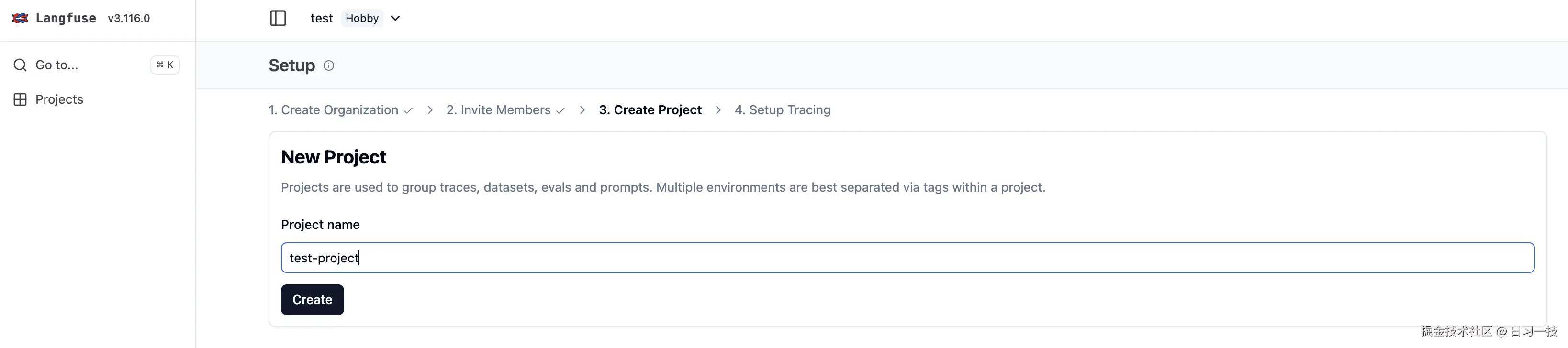Click the info icon beside Setup

click(329, 65)
